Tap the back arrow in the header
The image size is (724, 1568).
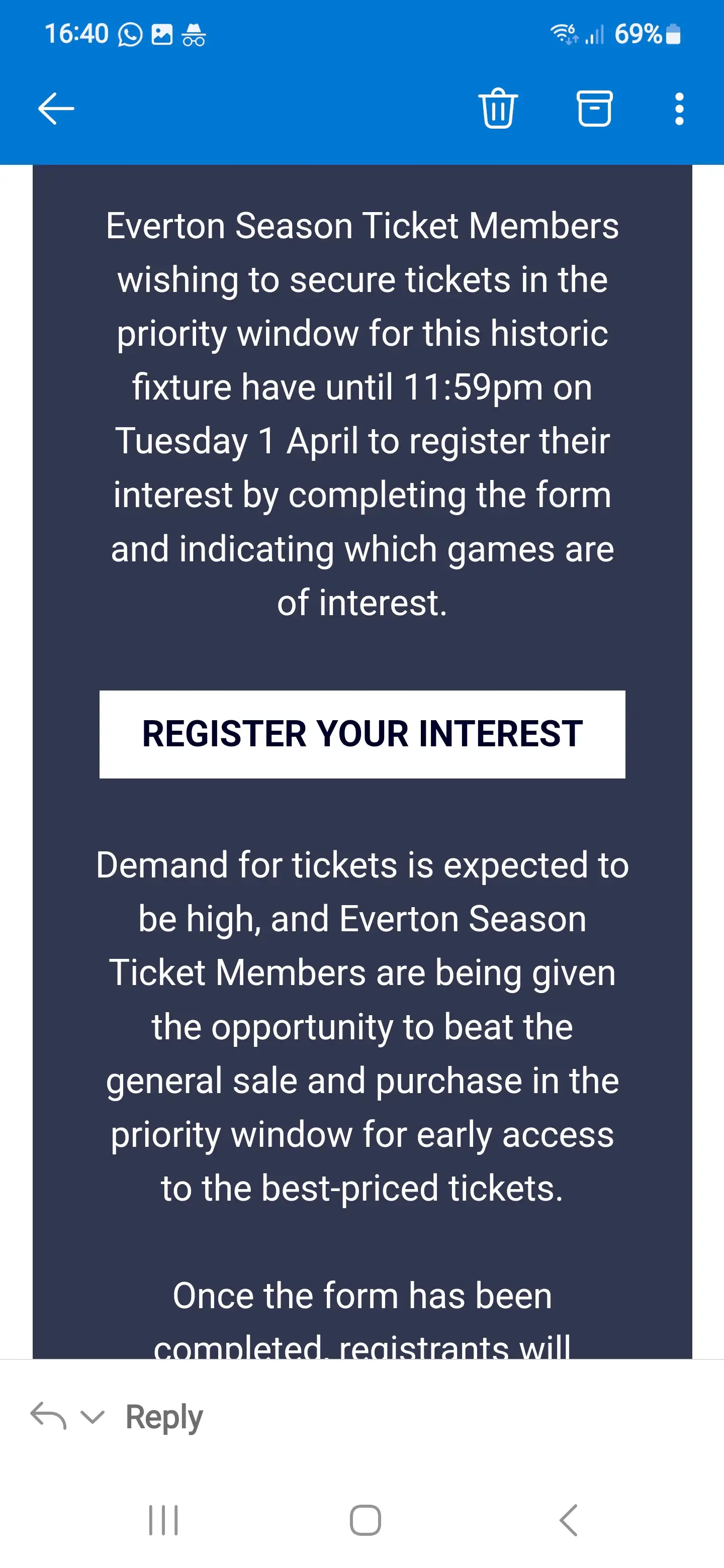[x=56, y=109]
